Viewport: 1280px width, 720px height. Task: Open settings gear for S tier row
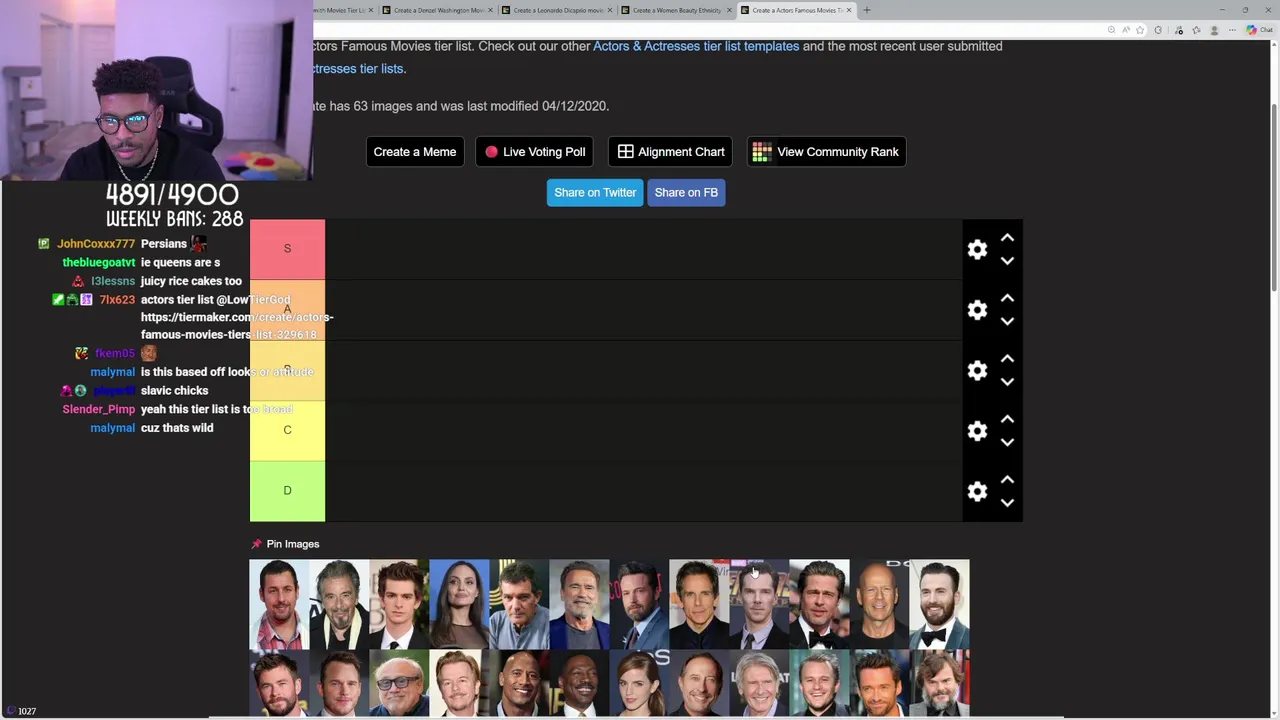pos(977,249)
